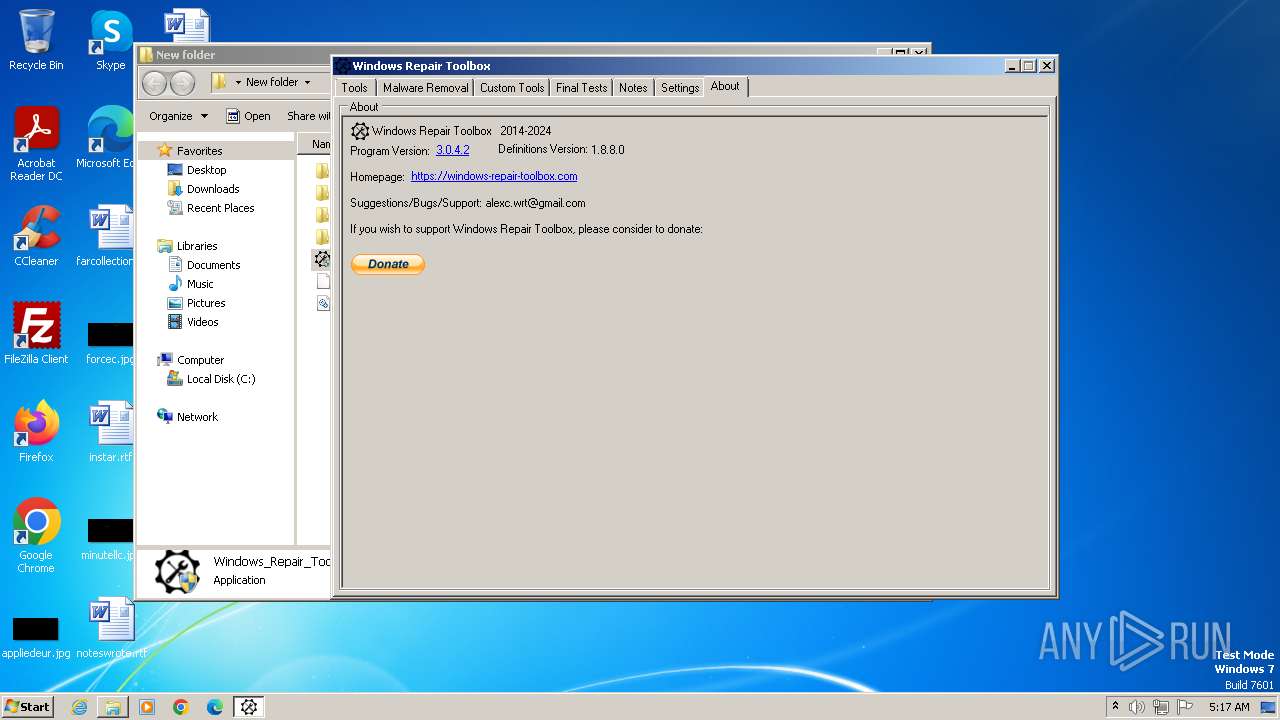Viewport: 1280px width, 720px height.
Task: Click the Start button
Action: (x=27, y=707)
